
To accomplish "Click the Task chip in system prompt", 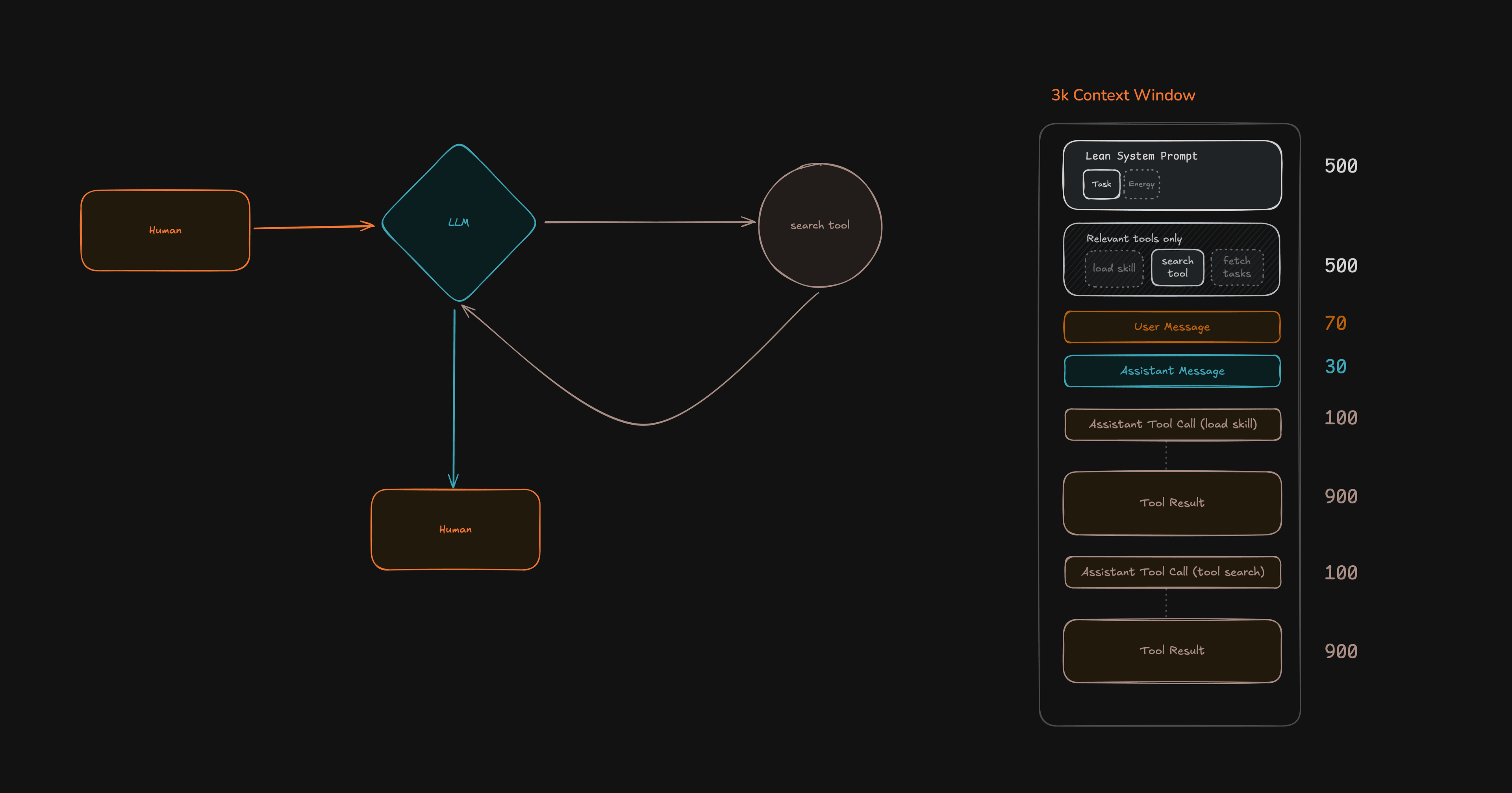I will pos(1101,184).
